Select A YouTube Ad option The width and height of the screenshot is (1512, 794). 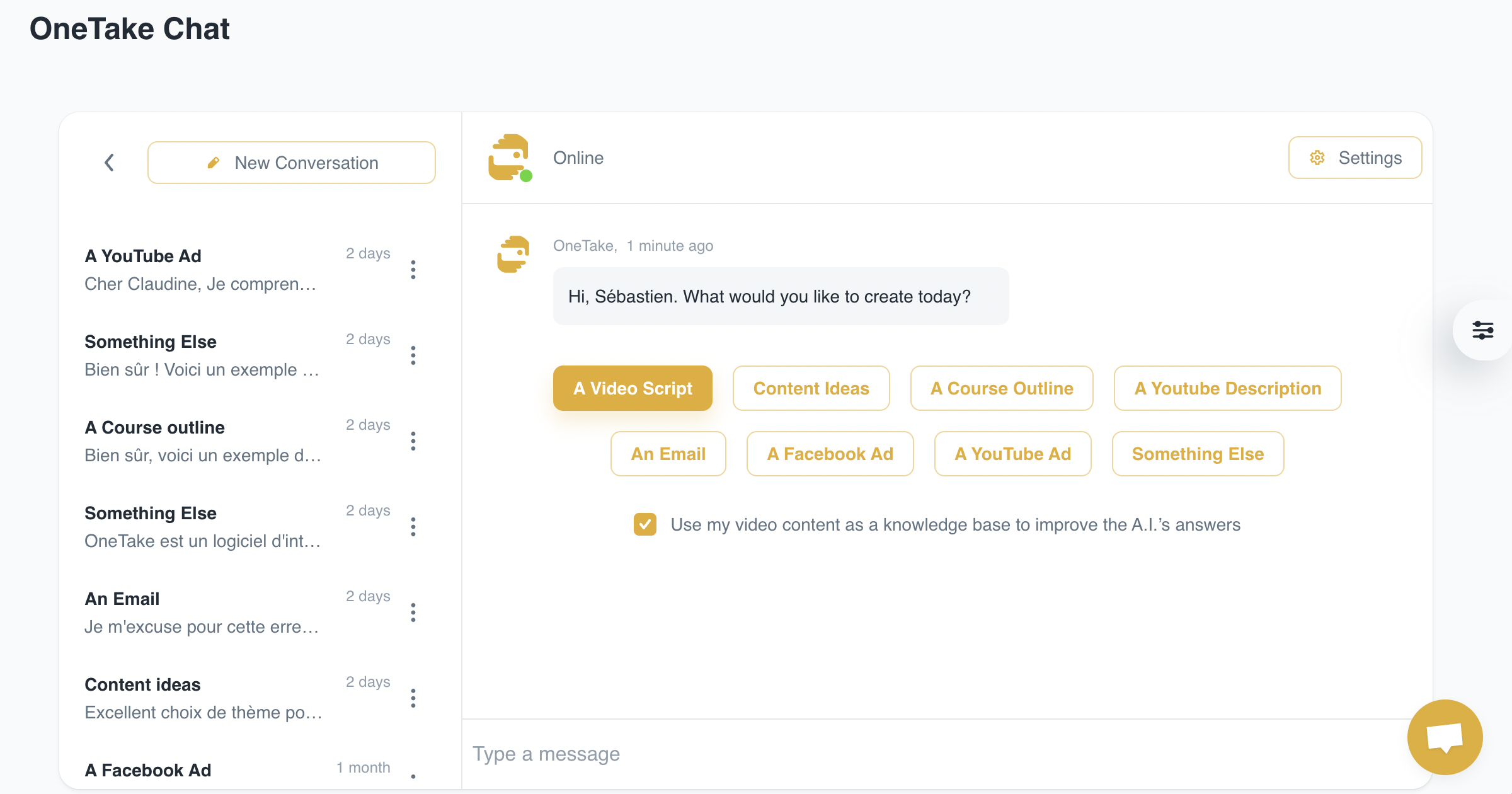click(x=1013, y=453)
